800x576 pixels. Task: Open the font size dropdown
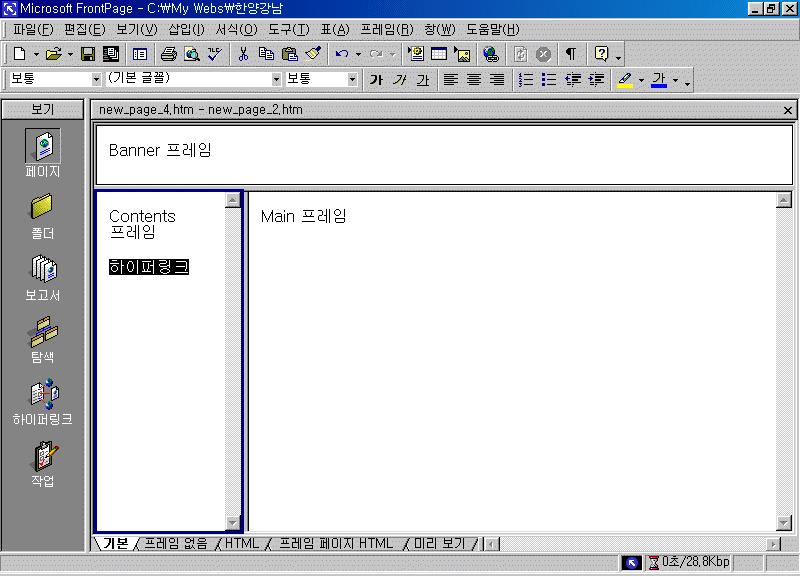tap(352, 79)
